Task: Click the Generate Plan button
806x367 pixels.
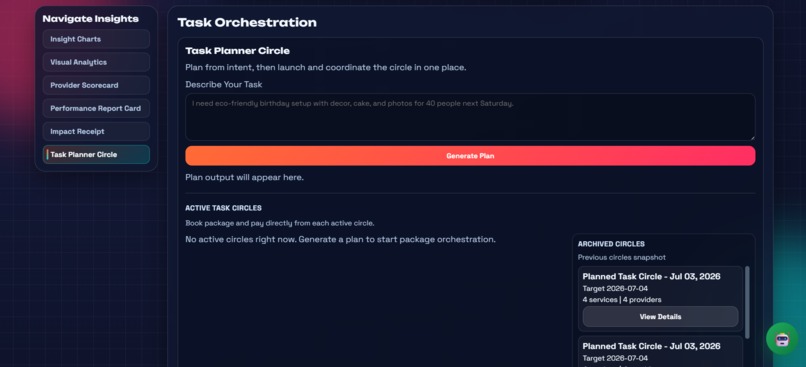Action: pos(470,156)
